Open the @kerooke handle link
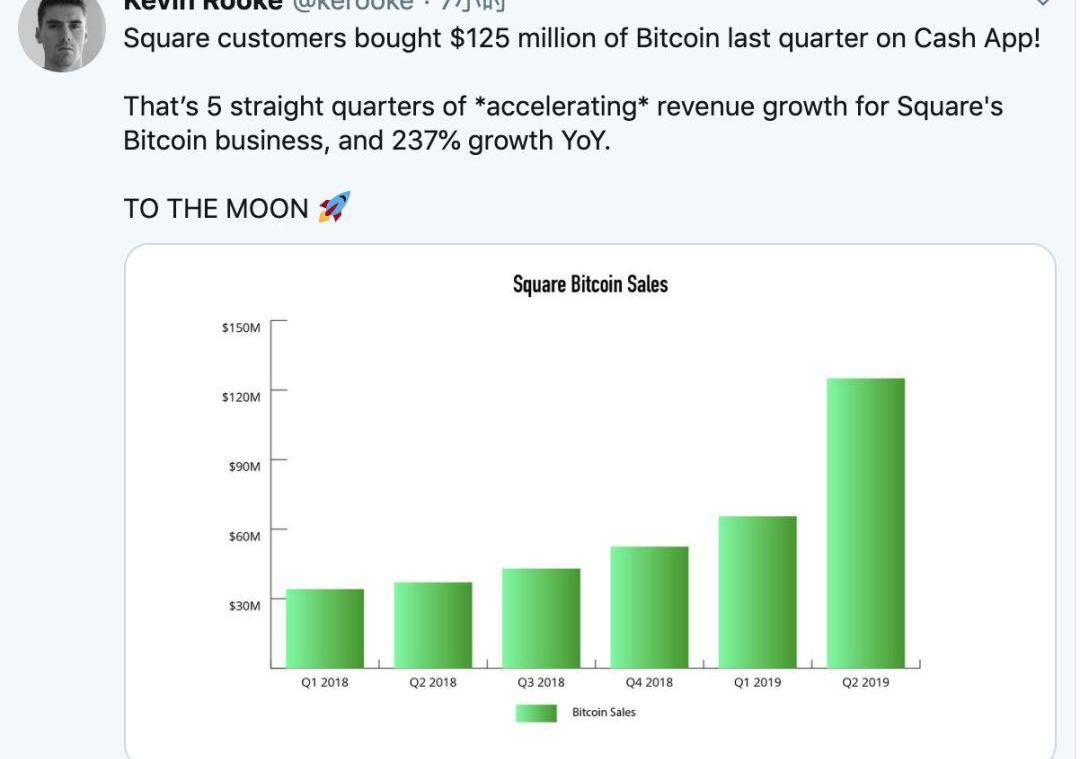 click(351, 4)
